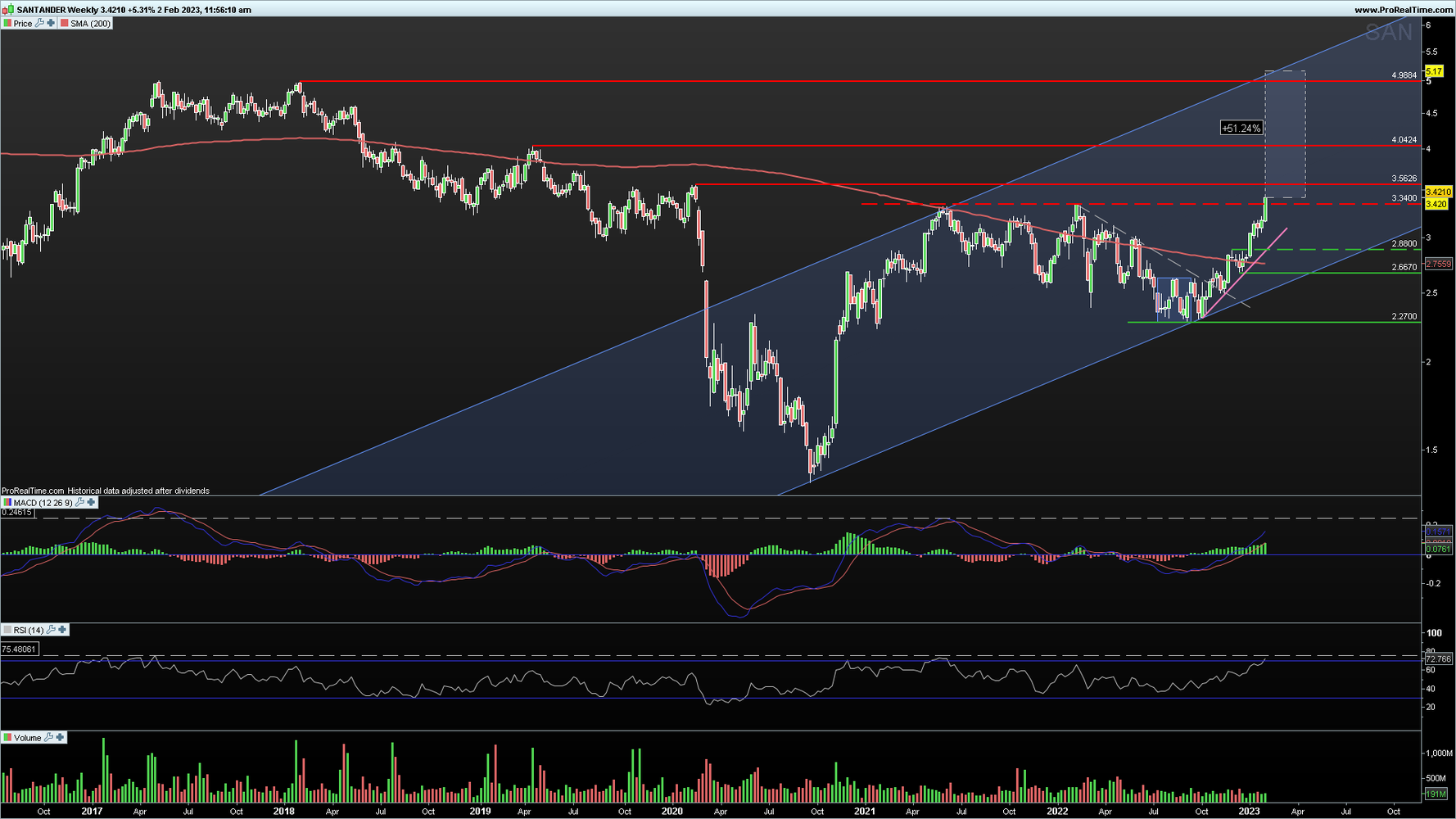Click the 100 tick on RSI axis
This screenshot has width=1456, height=819.
point(1435,633)
